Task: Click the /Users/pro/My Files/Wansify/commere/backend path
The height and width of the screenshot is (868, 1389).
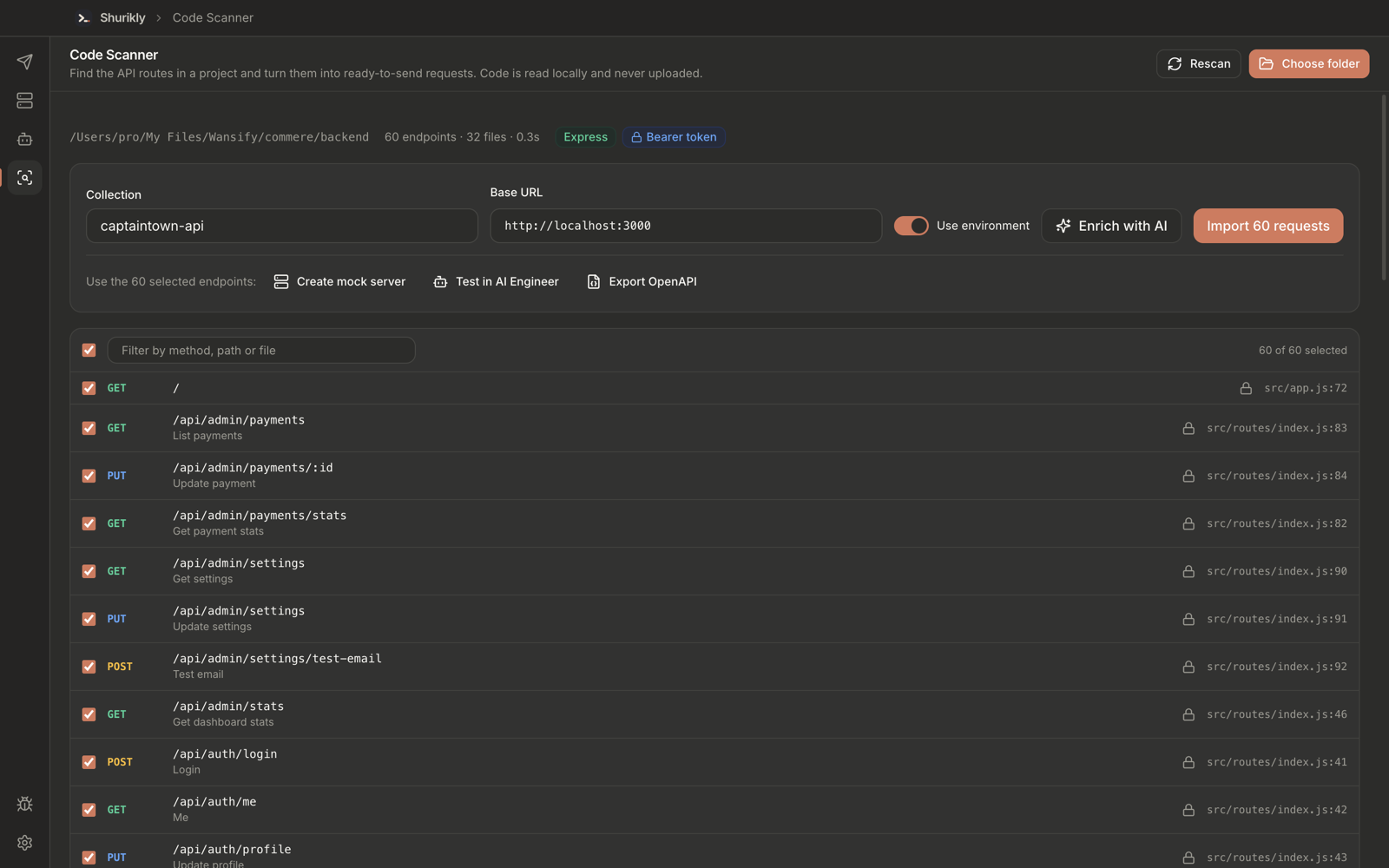Action: point(219,137)
